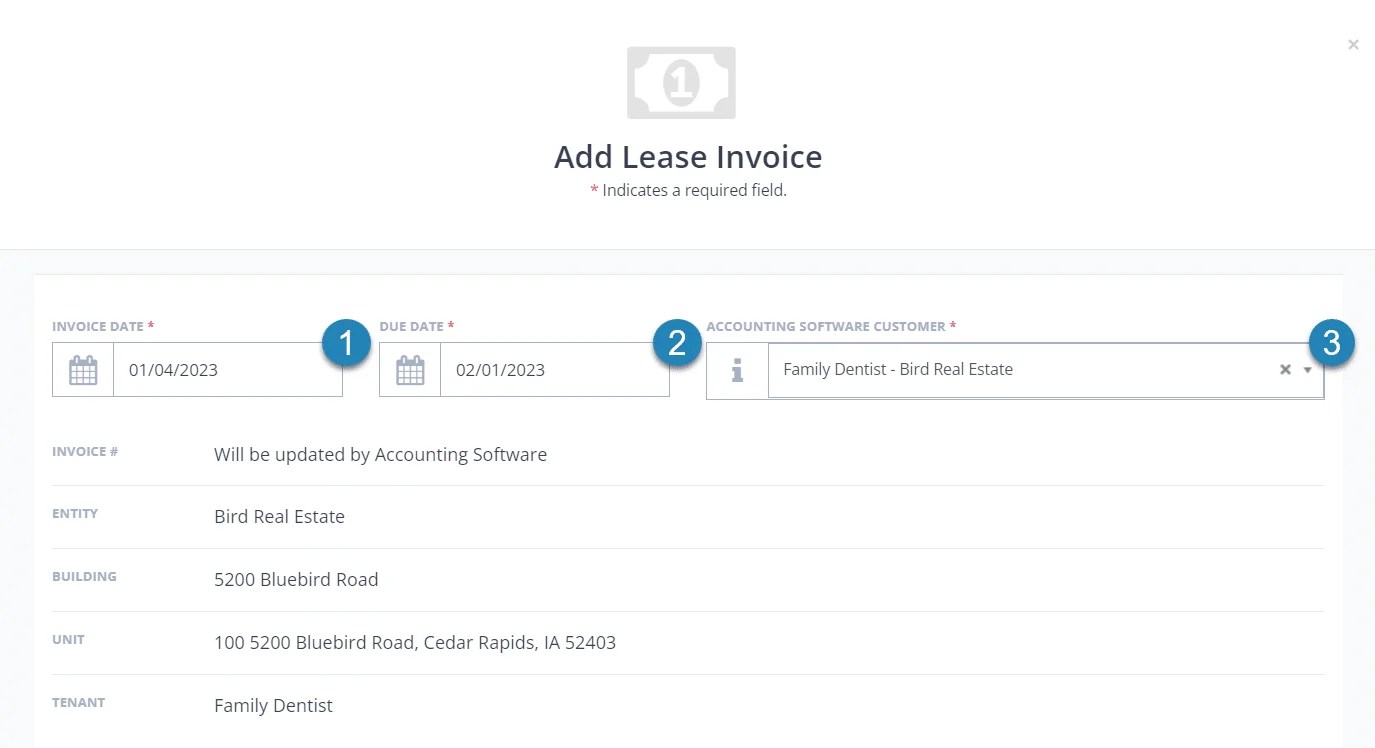1375x748 pixels.
Task: Click the Unit address in Cedar Rapids
Action: (414, 642)
